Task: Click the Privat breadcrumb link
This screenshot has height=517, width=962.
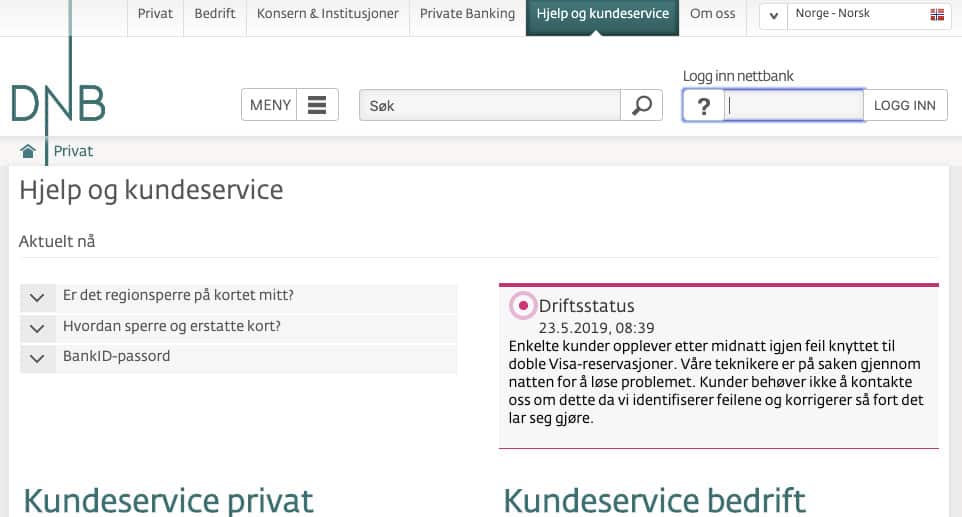Action: 73,151
